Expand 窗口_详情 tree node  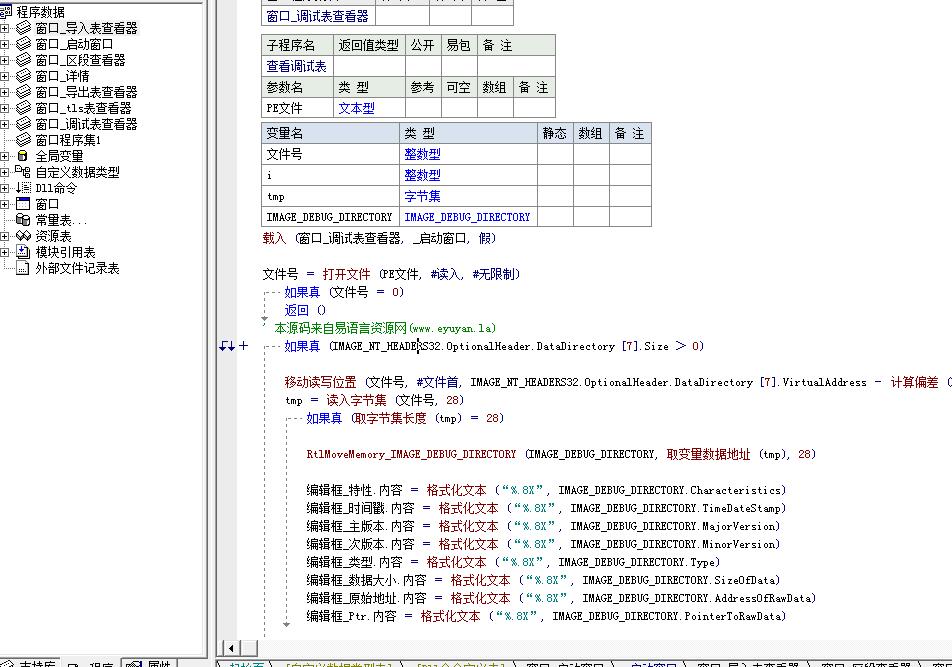4,76
